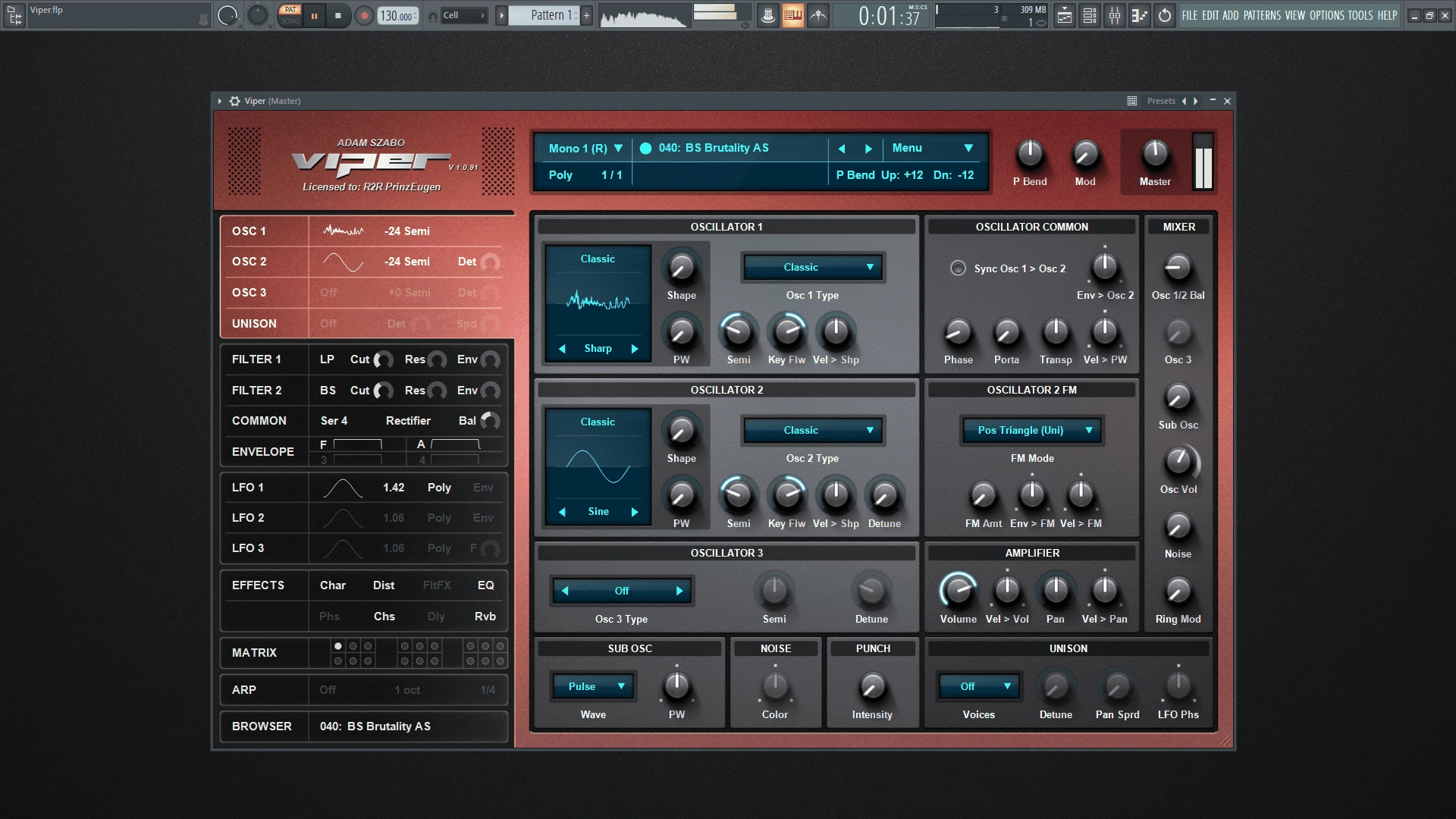Open the Cell snap dropdown
The height and width of the screenshot is (819, 1456).
coord(463,15)
